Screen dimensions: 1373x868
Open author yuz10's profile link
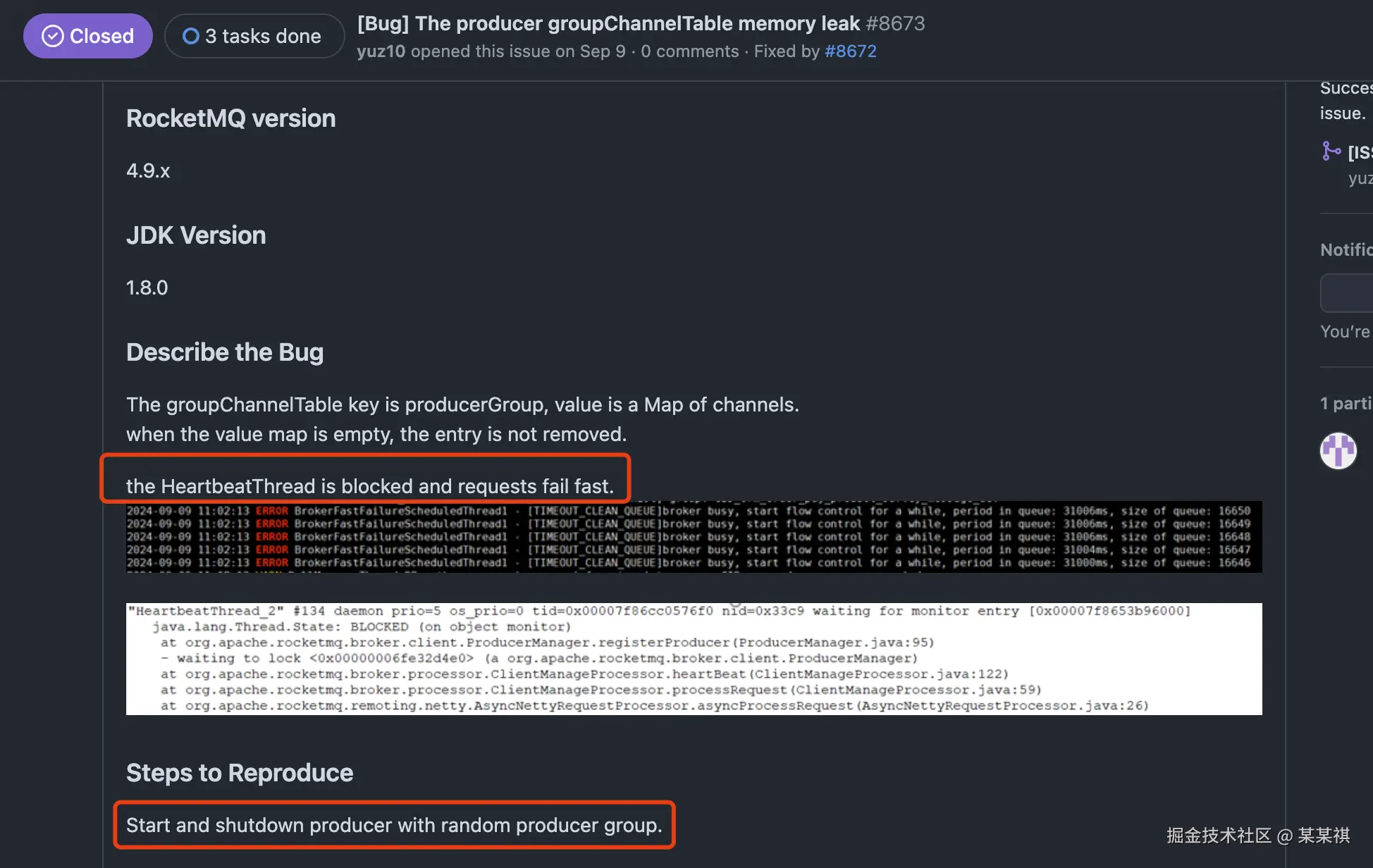[x=381, y=51]
